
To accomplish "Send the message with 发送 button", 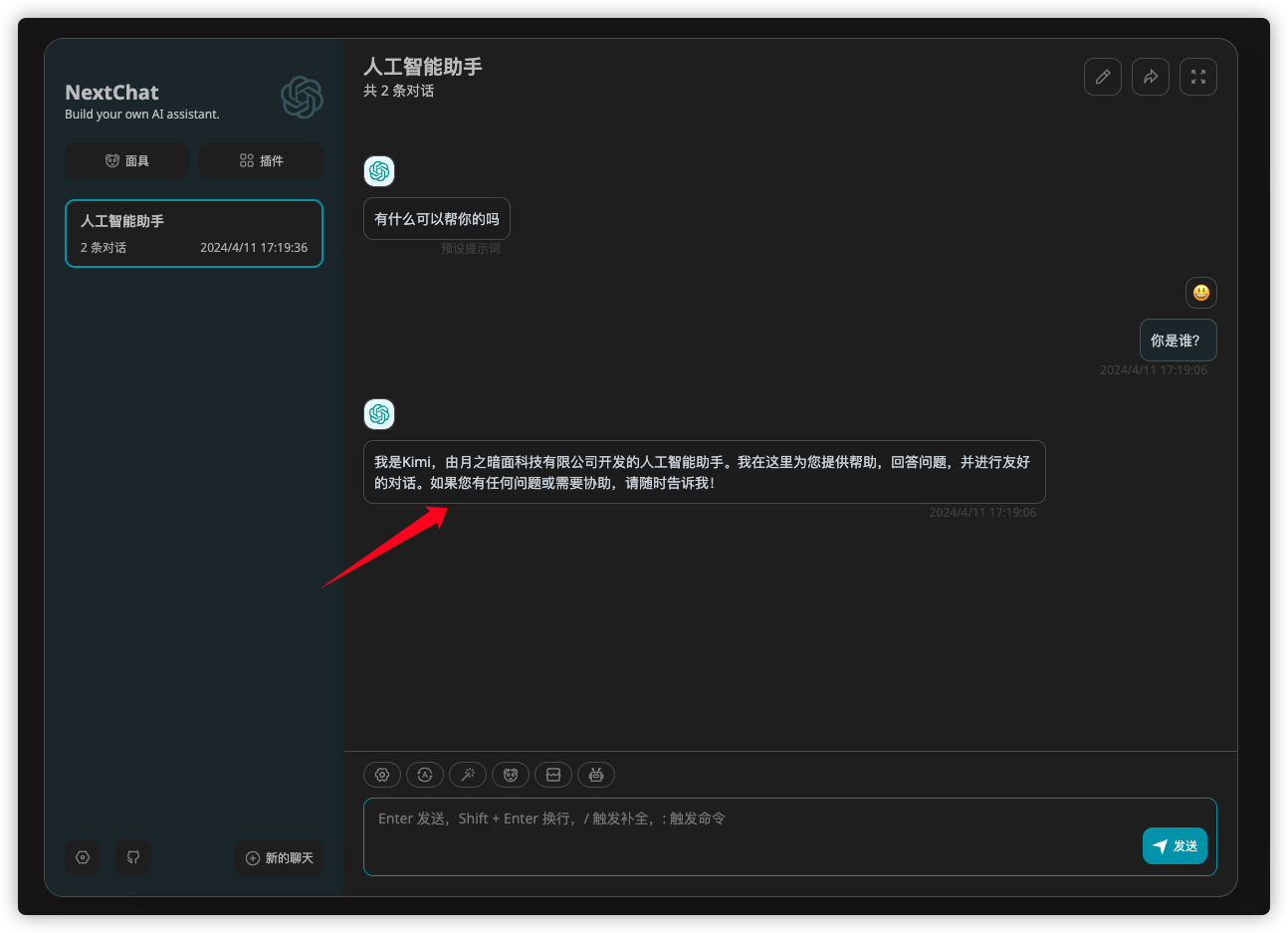I will 1175,846.
